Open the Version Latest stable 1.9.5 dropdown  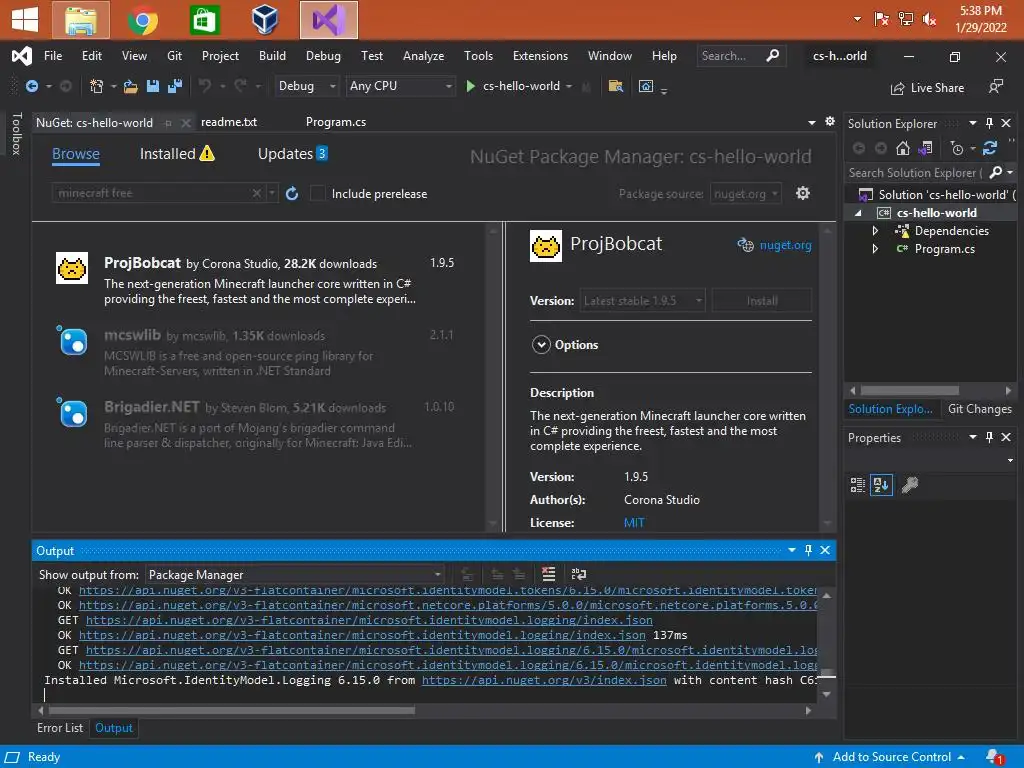click(x=643, y=300)
